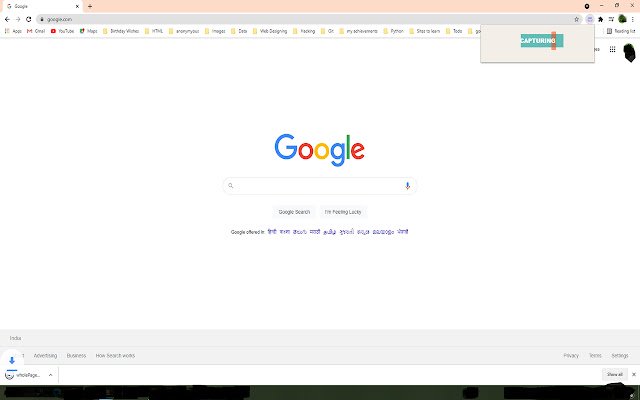Click the Google logo
Image resolution: width=640 pixels, height=400 pixels.
coord(320,150)
